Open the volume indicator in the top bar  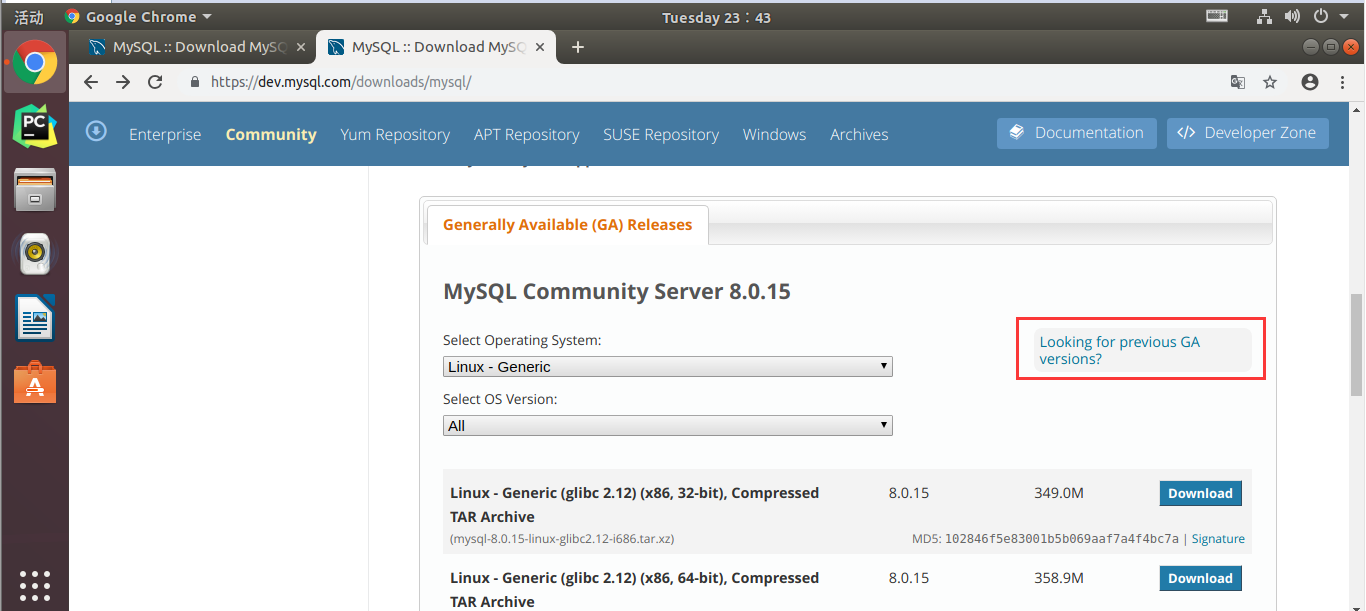pos(1292,16)
